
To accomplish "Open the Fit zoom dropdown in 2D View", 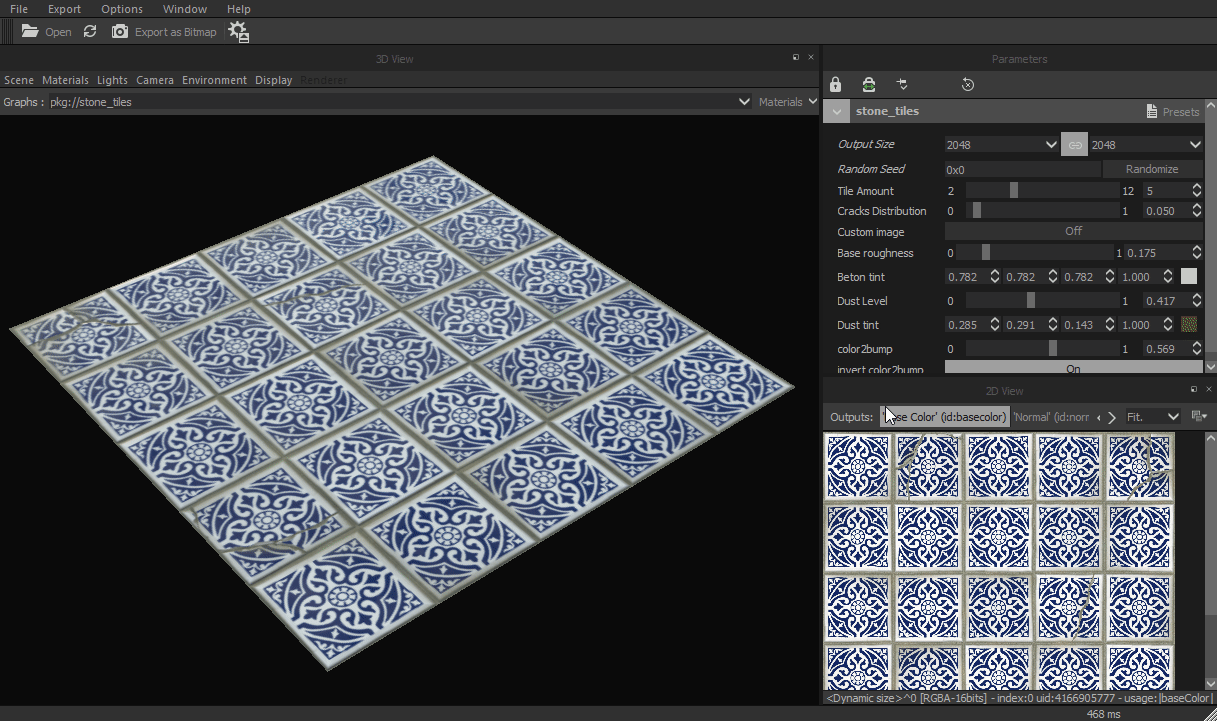I will point(1152,417).
